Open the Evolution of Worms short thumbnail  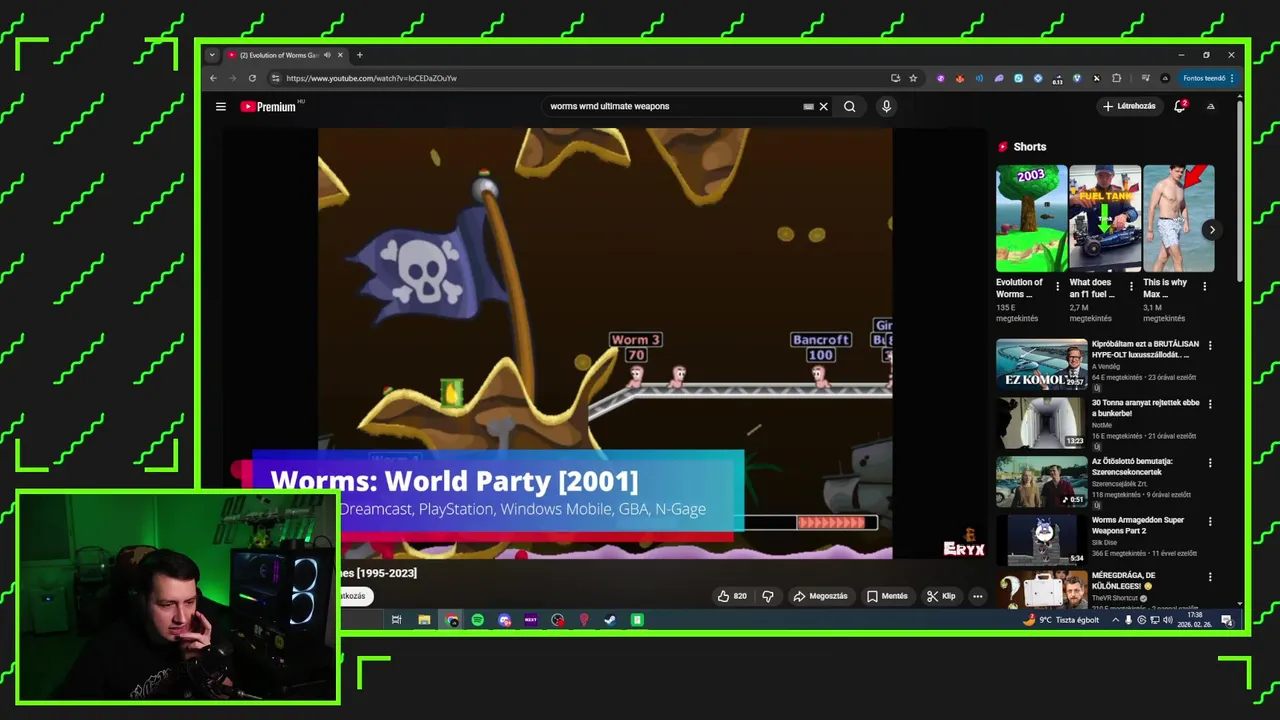click(x=1031, y=219)
